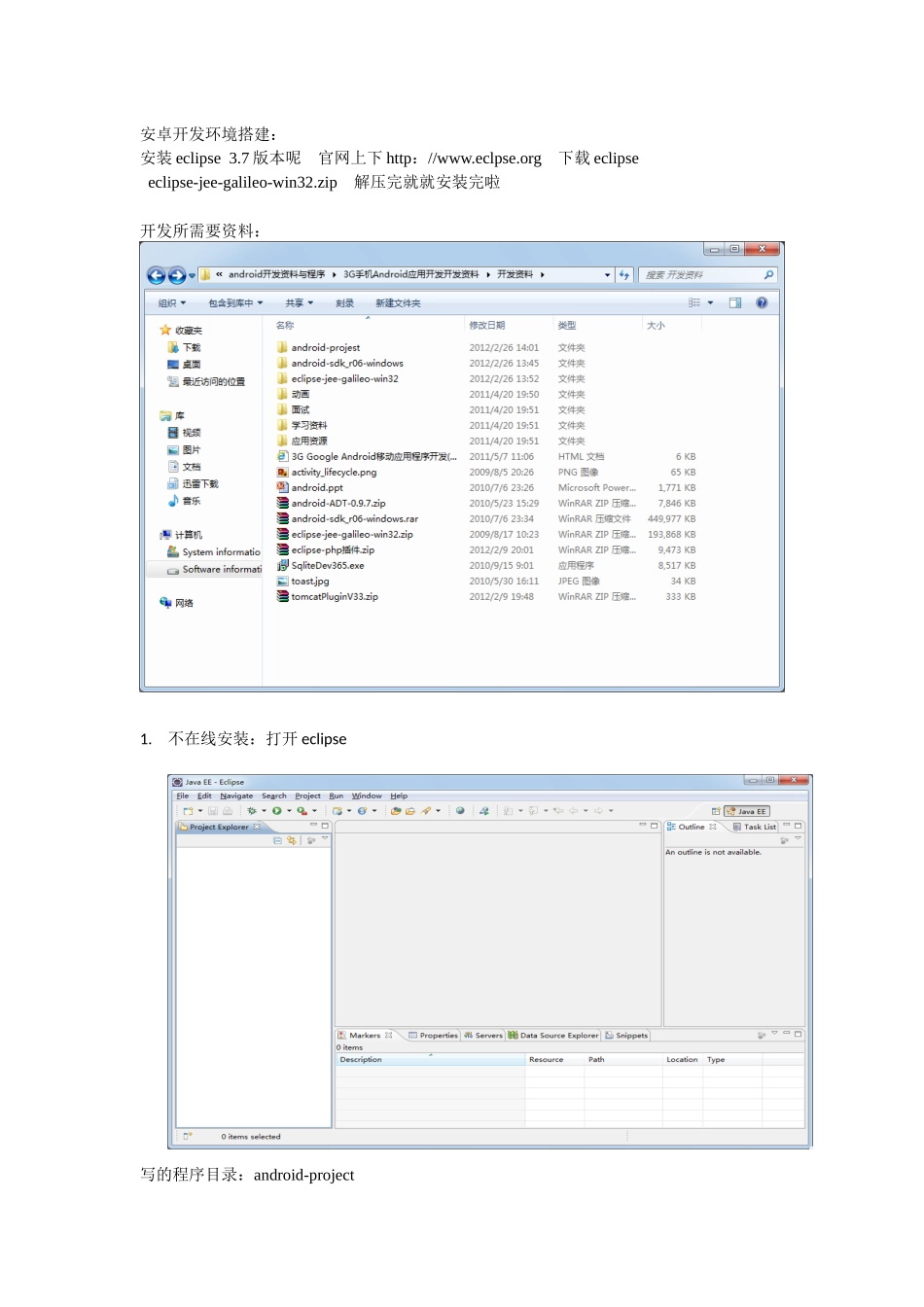Viewport: 924px width, 1307px height.
Task: Click the green Run icon in Eclipse
Action: (276, 810)
